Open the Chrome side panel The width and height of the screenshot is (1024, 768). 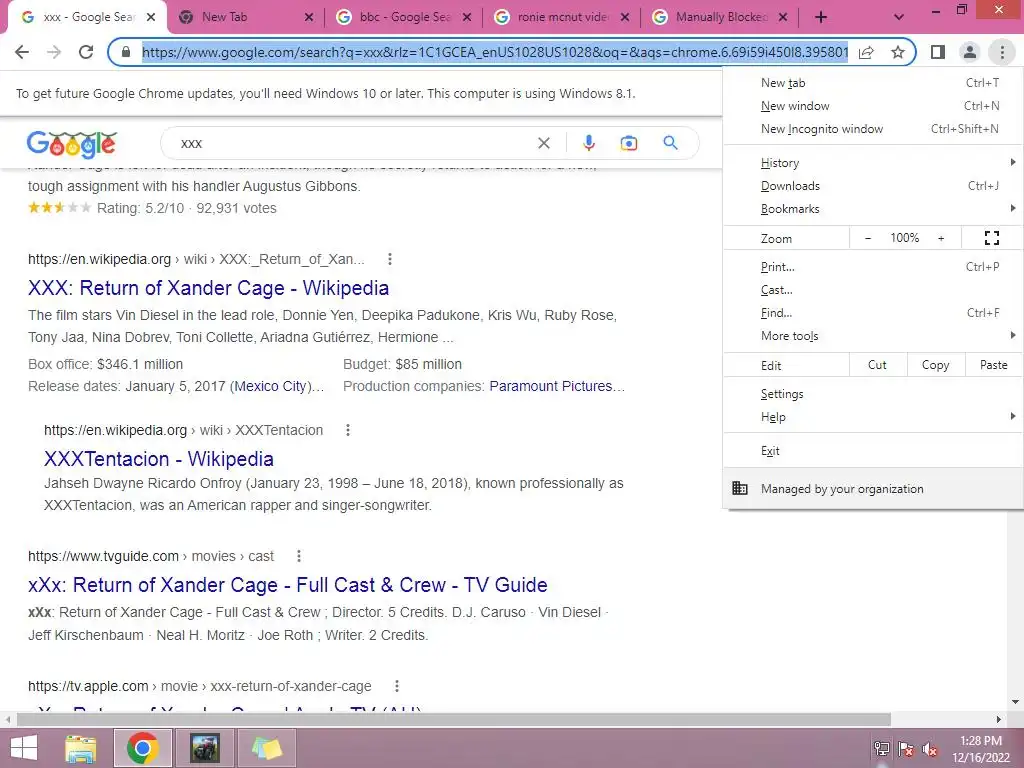(938, 52)
